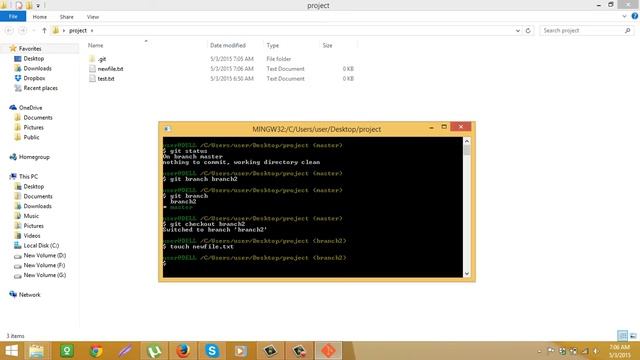Viewport: 640px width, 360px height.
Task: Sort files by Type column
Action: (273, 45)
